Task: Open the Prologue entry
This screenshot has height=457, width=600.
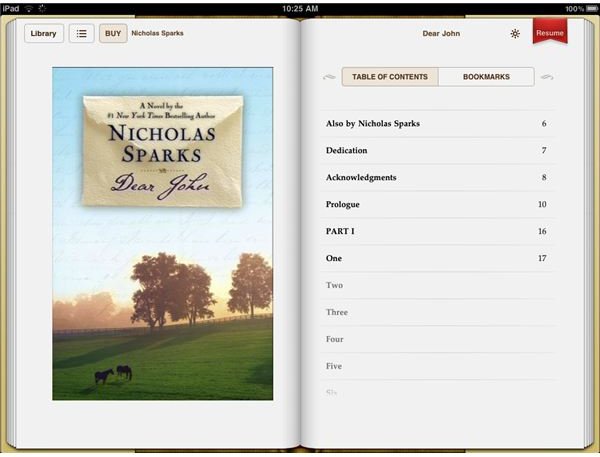Action: coord(437,204)
